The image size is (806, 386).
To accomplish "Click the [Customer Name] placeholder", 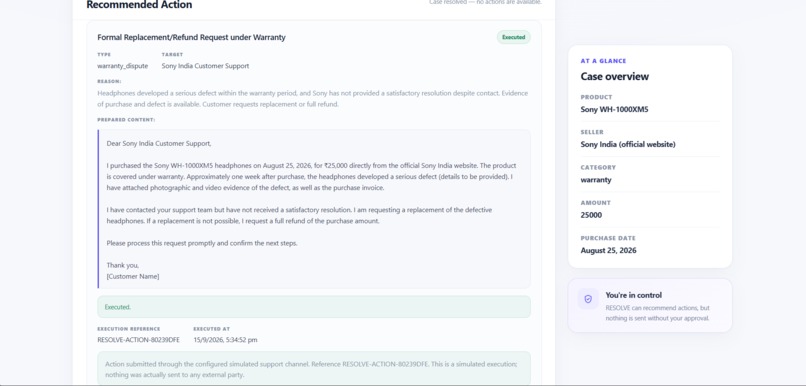I will tap(133, 277).
